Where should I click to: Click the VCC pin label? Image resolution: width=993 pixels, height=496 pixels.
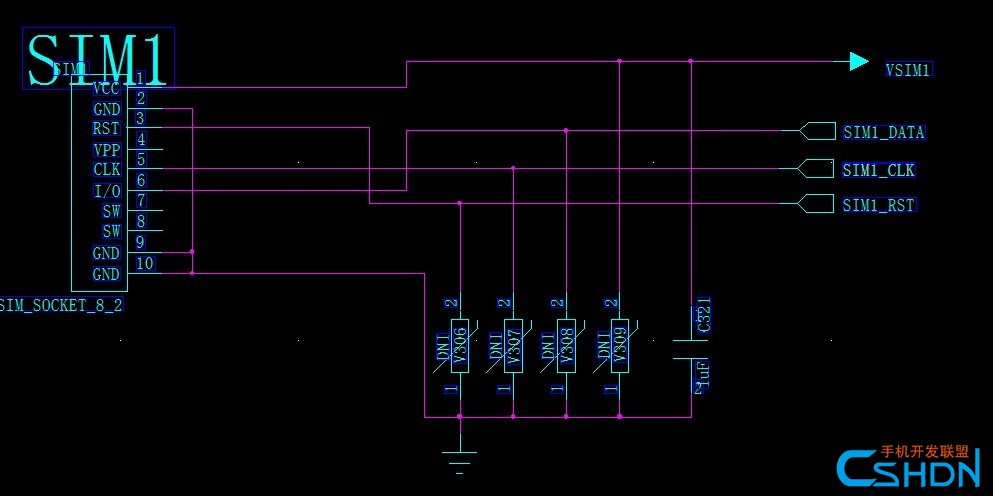click(x=106, y=88)
